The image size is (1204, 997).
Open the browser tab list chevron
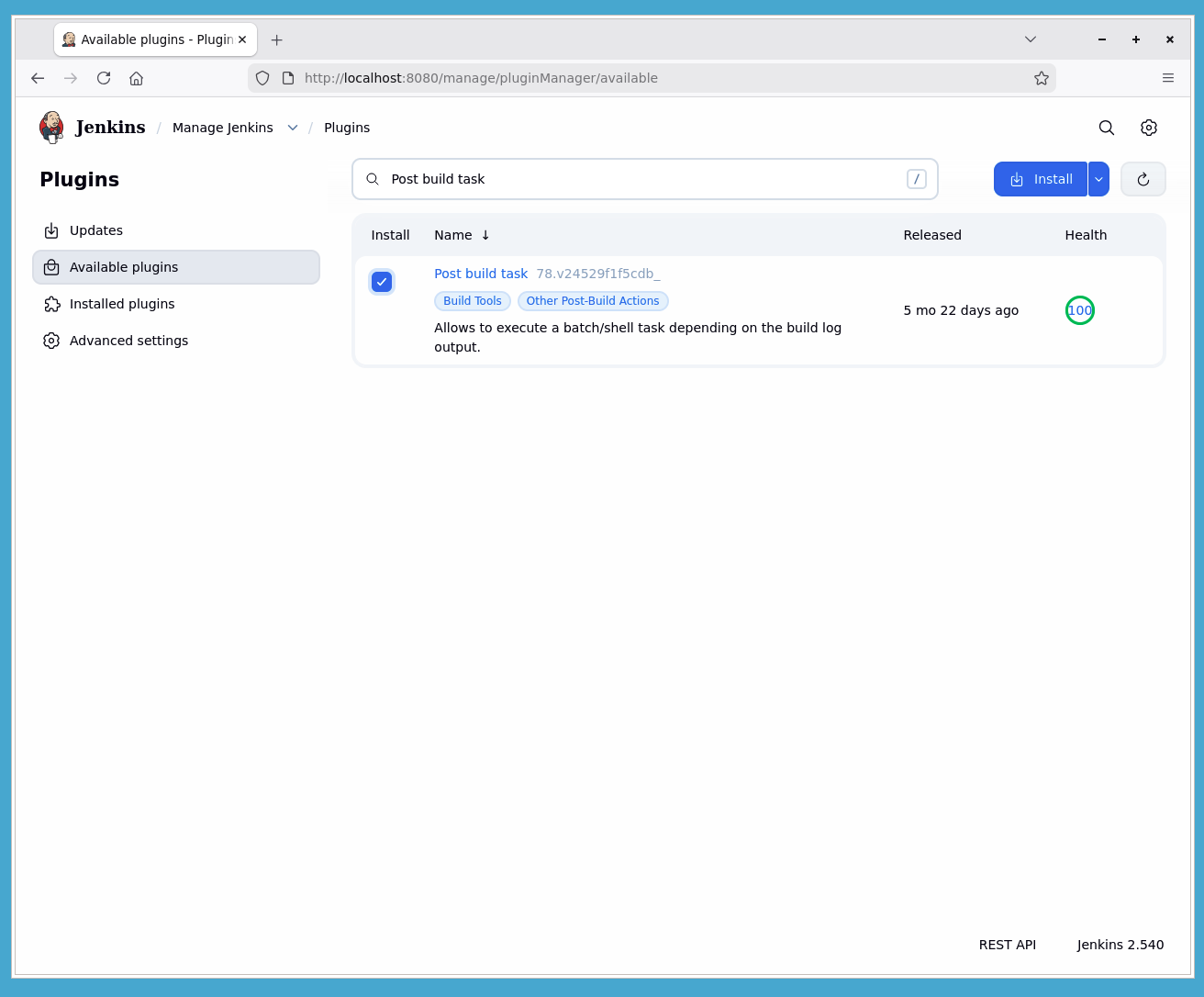coord(1030,39)
